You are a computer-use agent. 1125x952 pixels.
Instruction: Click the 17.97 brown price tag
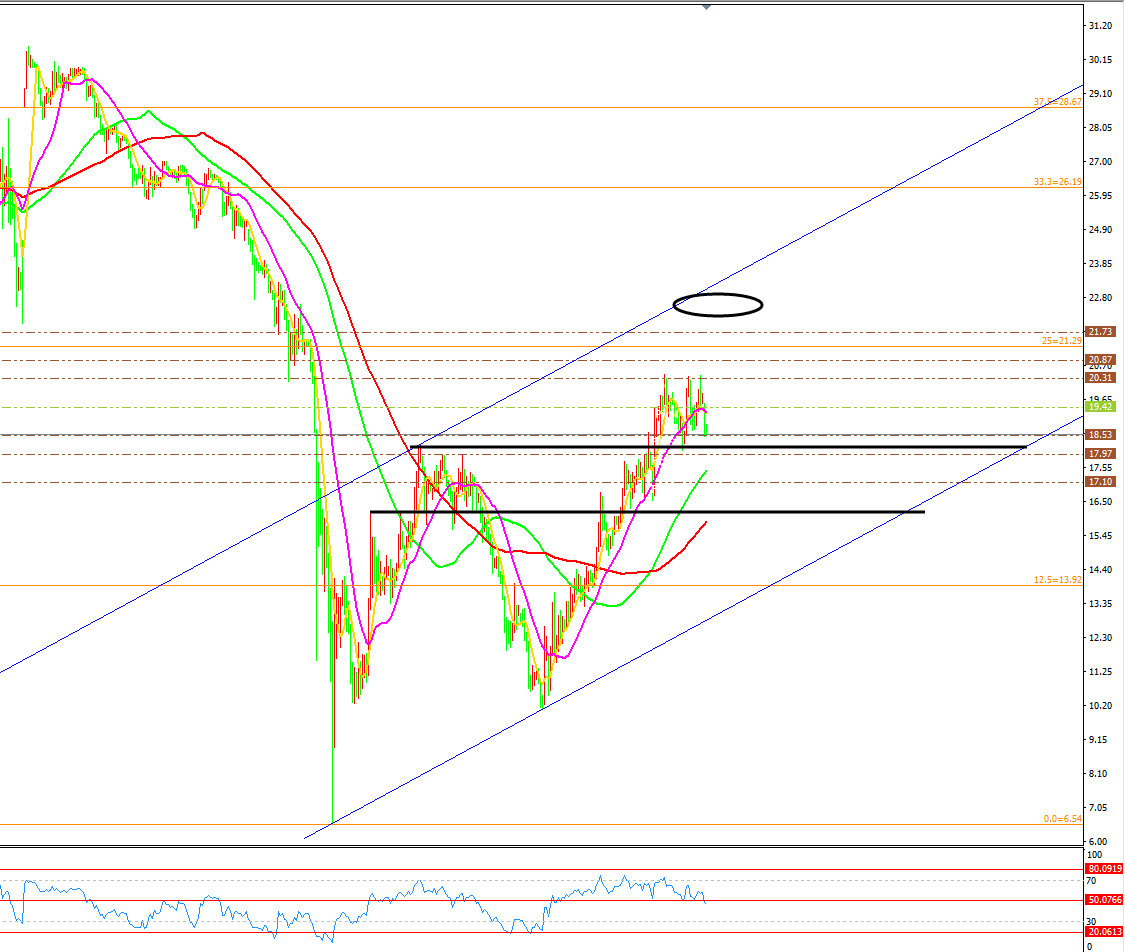pos(1100,454)
